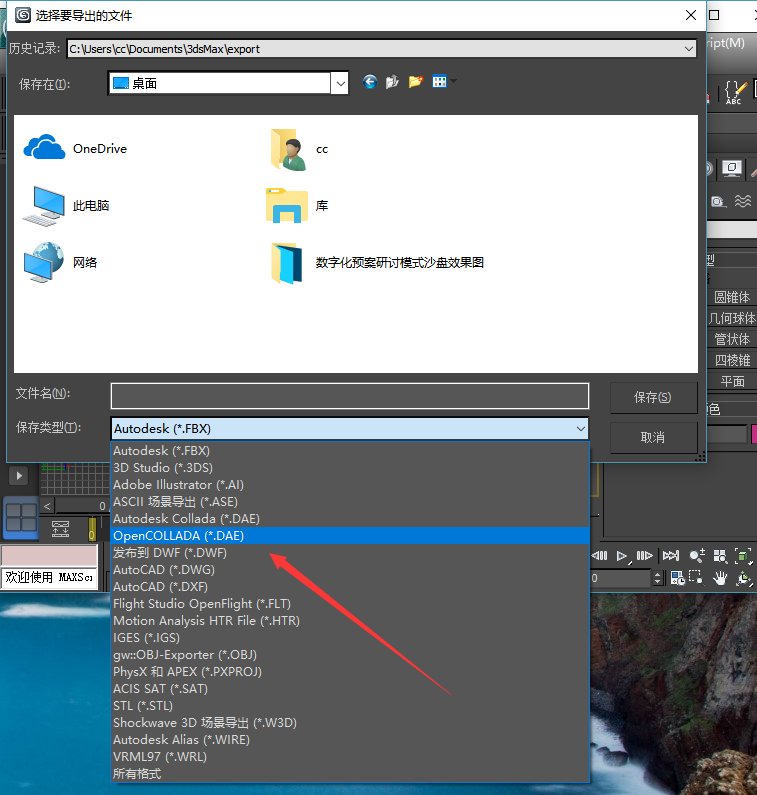Choose gw::OBJ-Exporter (*.OBJ) format

350,655
